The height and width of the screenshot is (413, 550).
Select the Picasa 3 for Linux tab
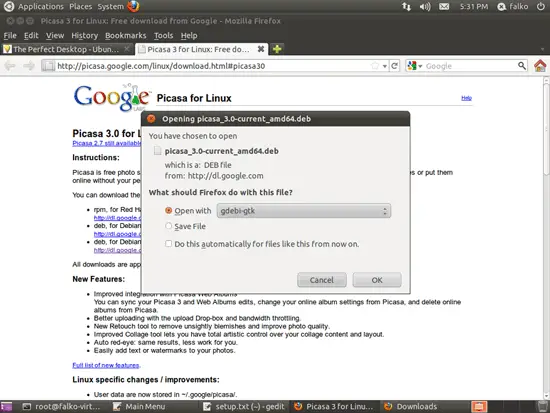click(198, 49)
